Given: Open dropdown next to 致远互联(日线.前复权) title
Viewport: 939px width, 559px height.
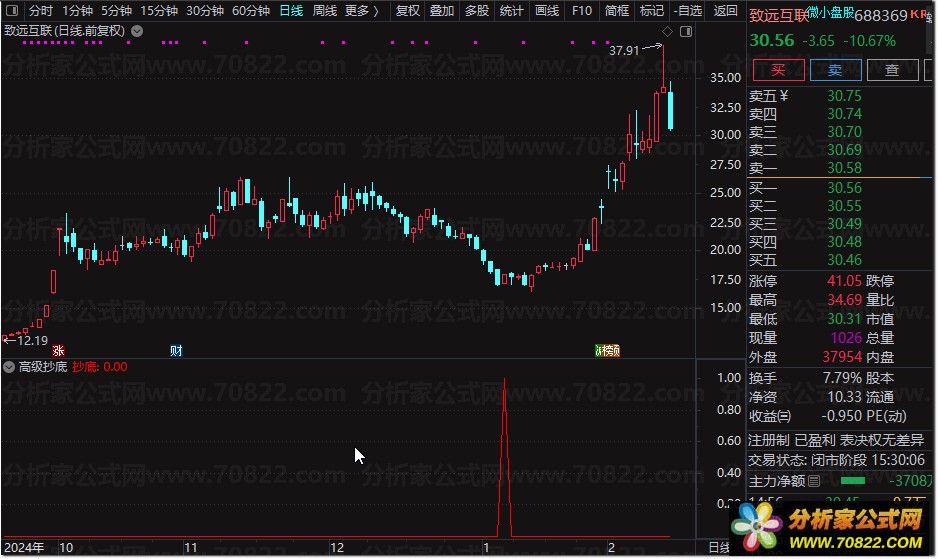Looking at the screenshot, I should tap(137, 31).
